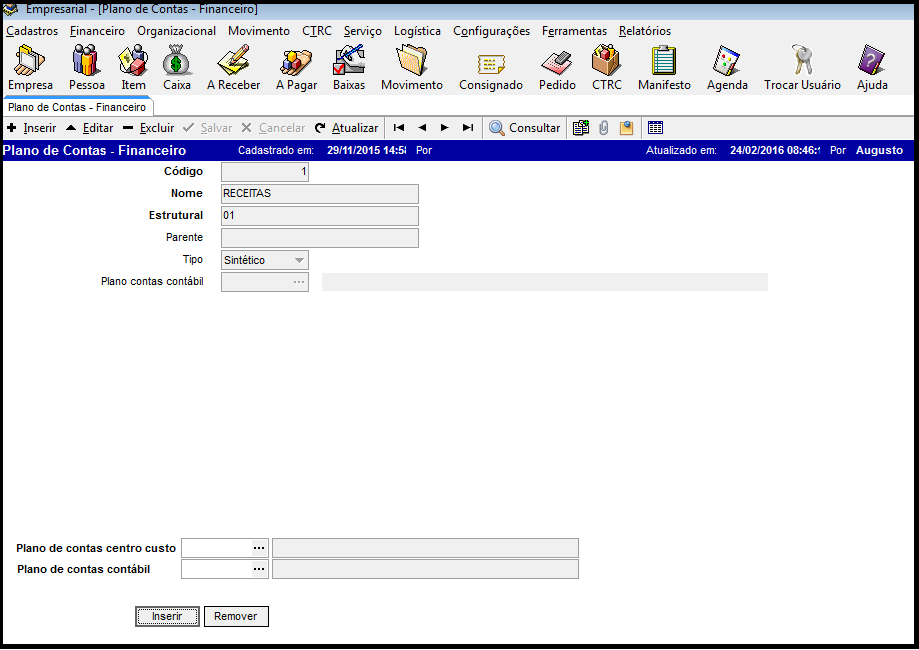This screenshot has height=650, width=919.
Task: Click Consultar in the toolbar
Action: click(525, 128)
